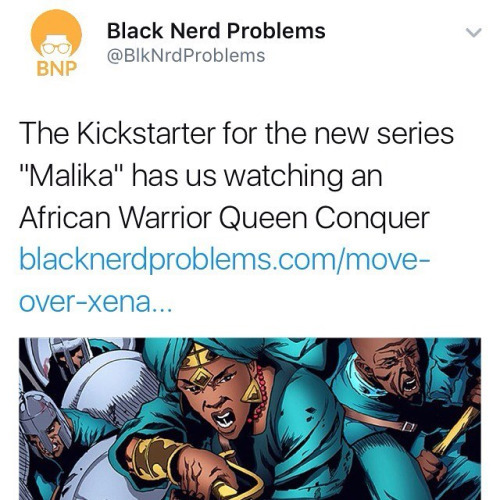Viewport: 500px width, 500px height.
Task: Tap the African Warrior Queen Conquer line
Action: 224,218
